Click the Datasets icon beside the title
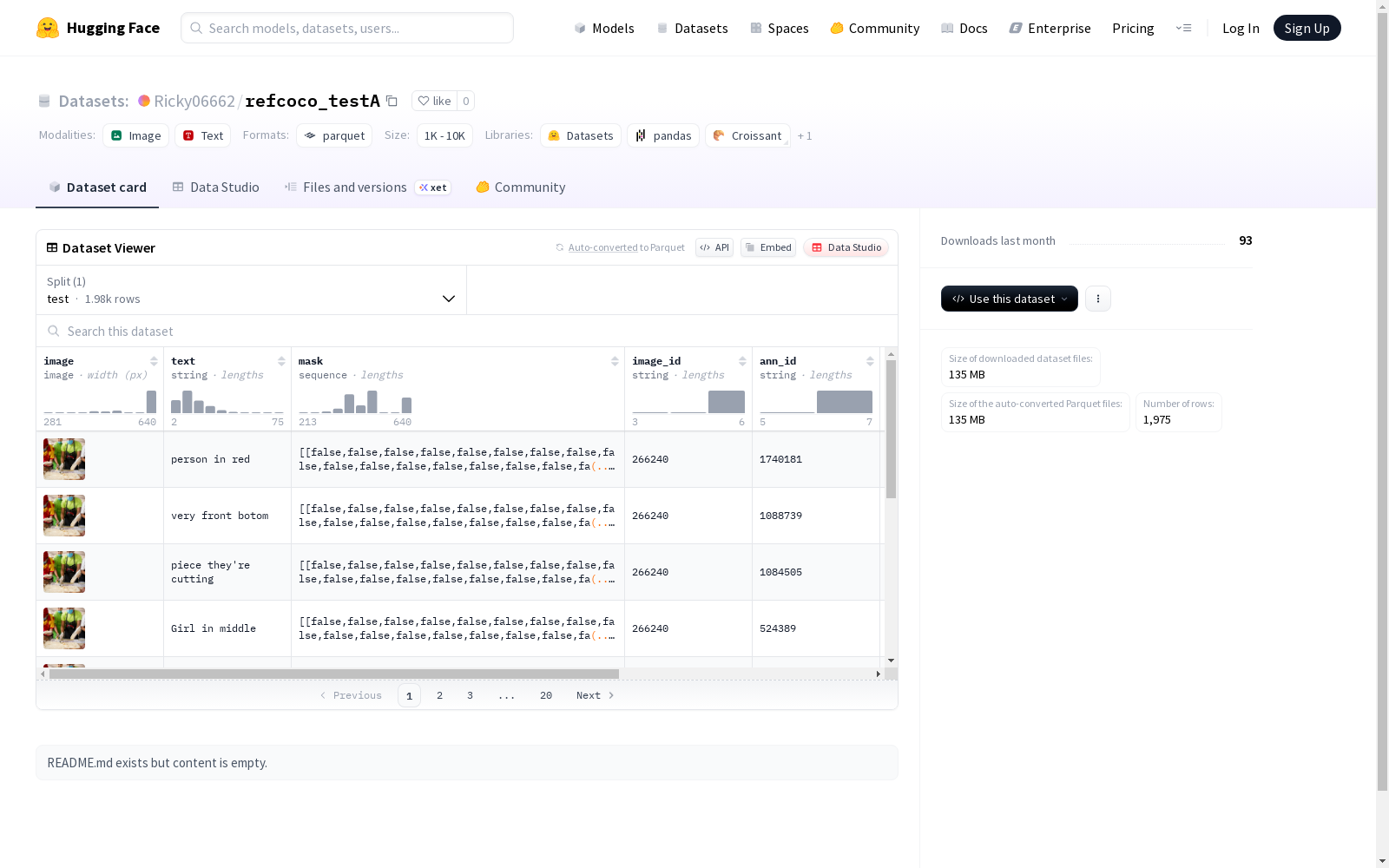This screenshot has height=868, width=1389. click(44, 101)
